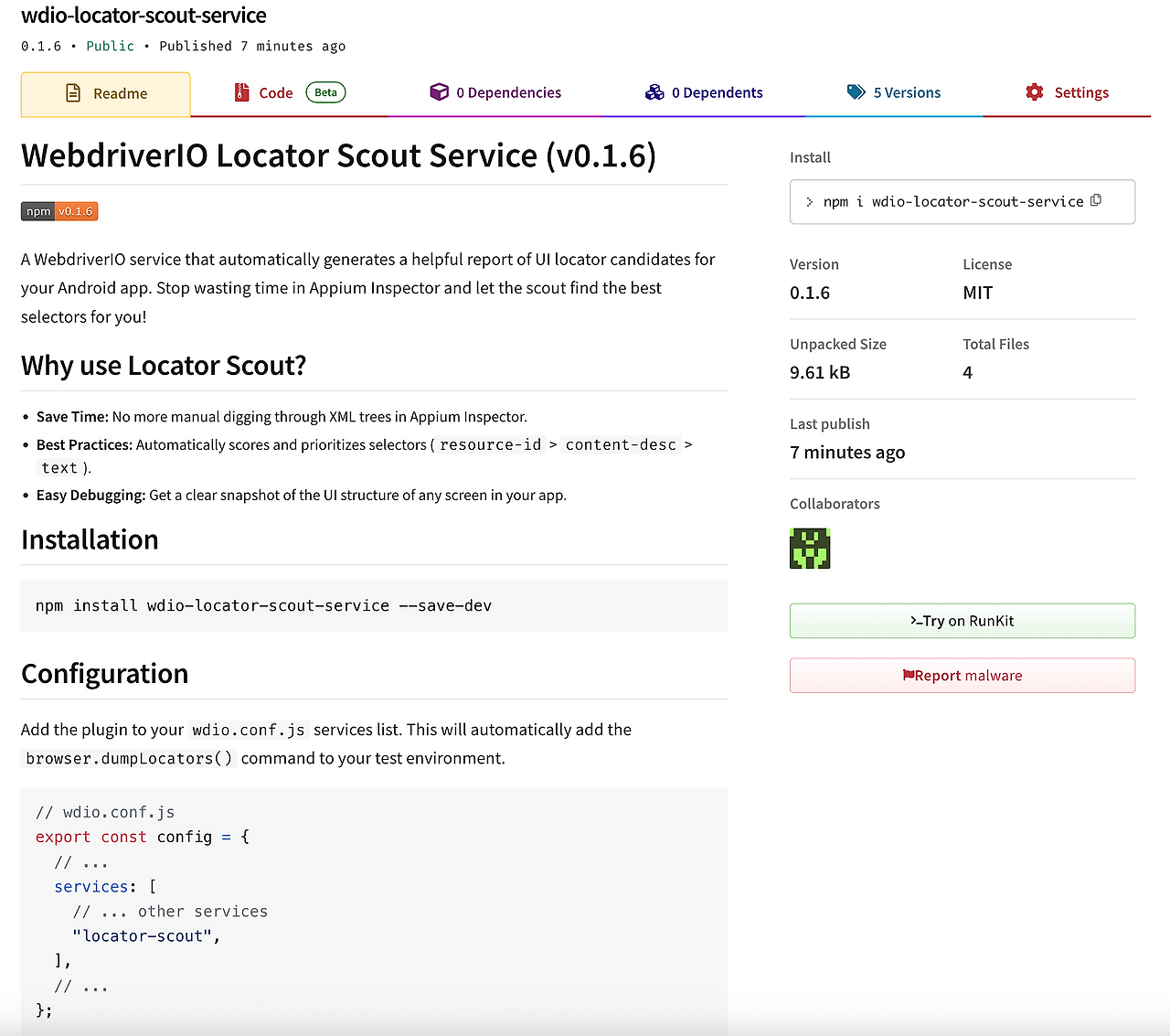Click the Configuration heading
1170x1036 pixels.
[x=105, y=674]
